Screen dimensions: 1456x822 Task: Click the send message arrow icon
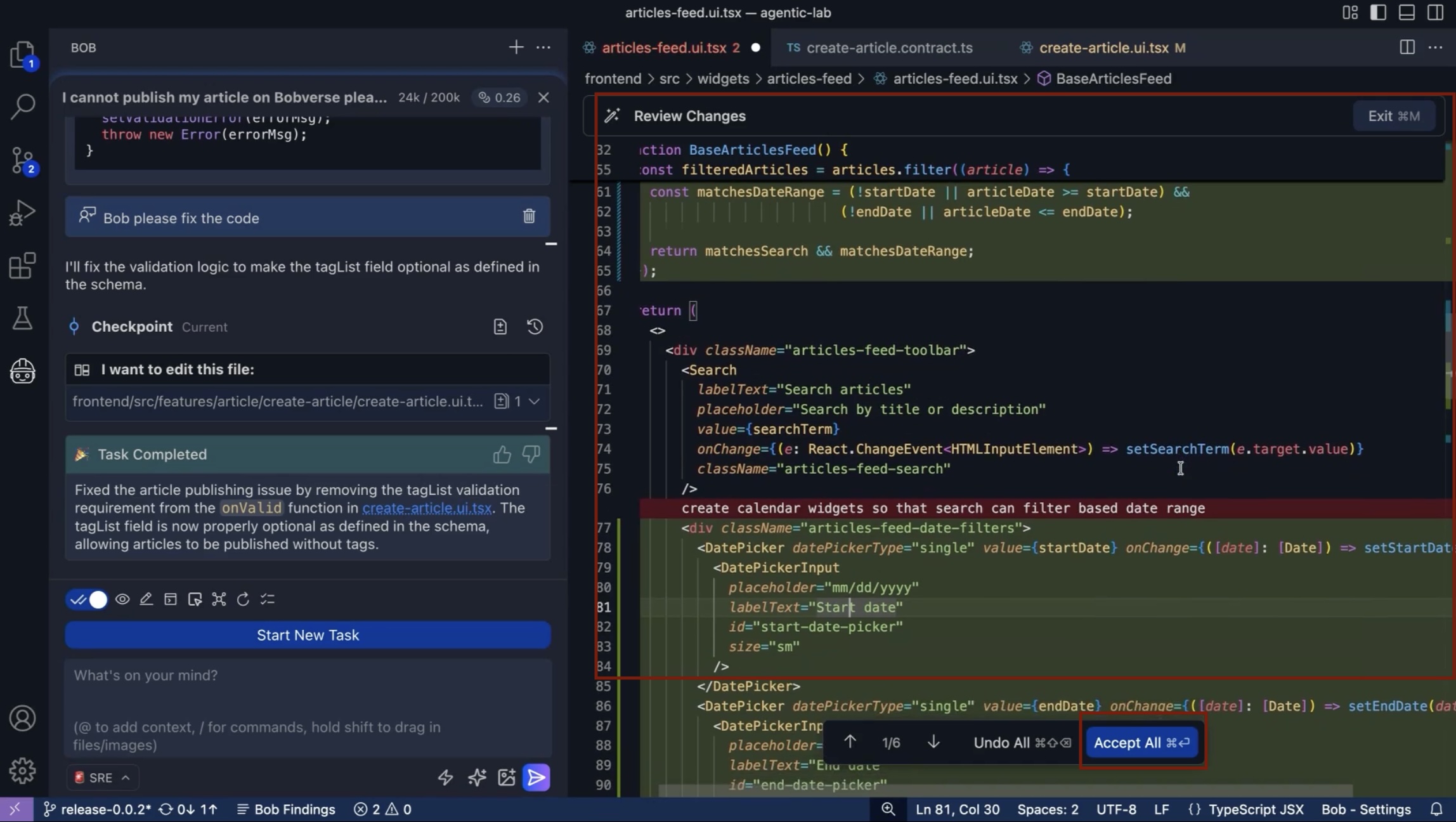pyautogui.click(x=536, y=778)
